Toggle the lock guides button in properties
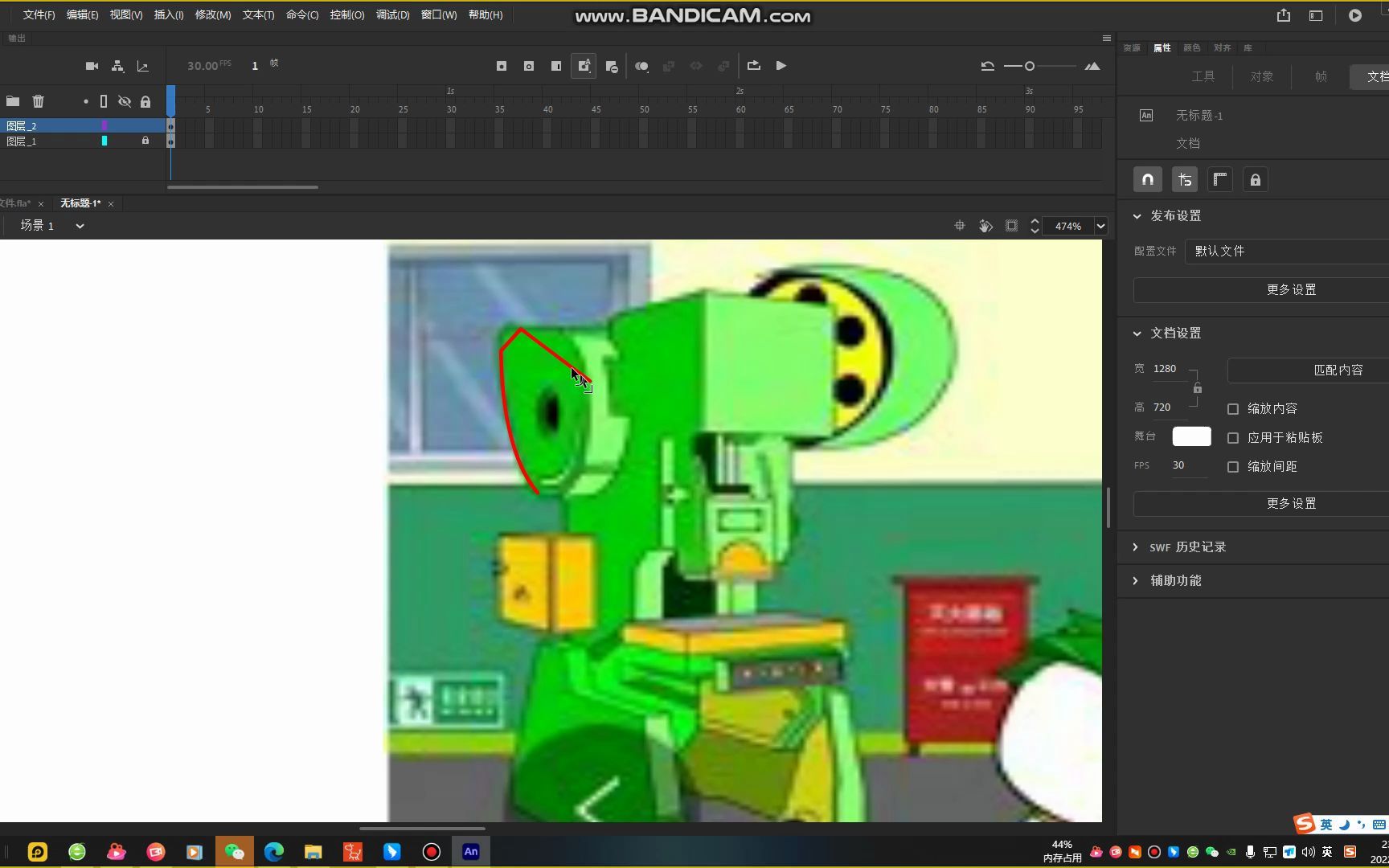The image size is (1389, 868). pyautogui.click(x=1256, y=179)
